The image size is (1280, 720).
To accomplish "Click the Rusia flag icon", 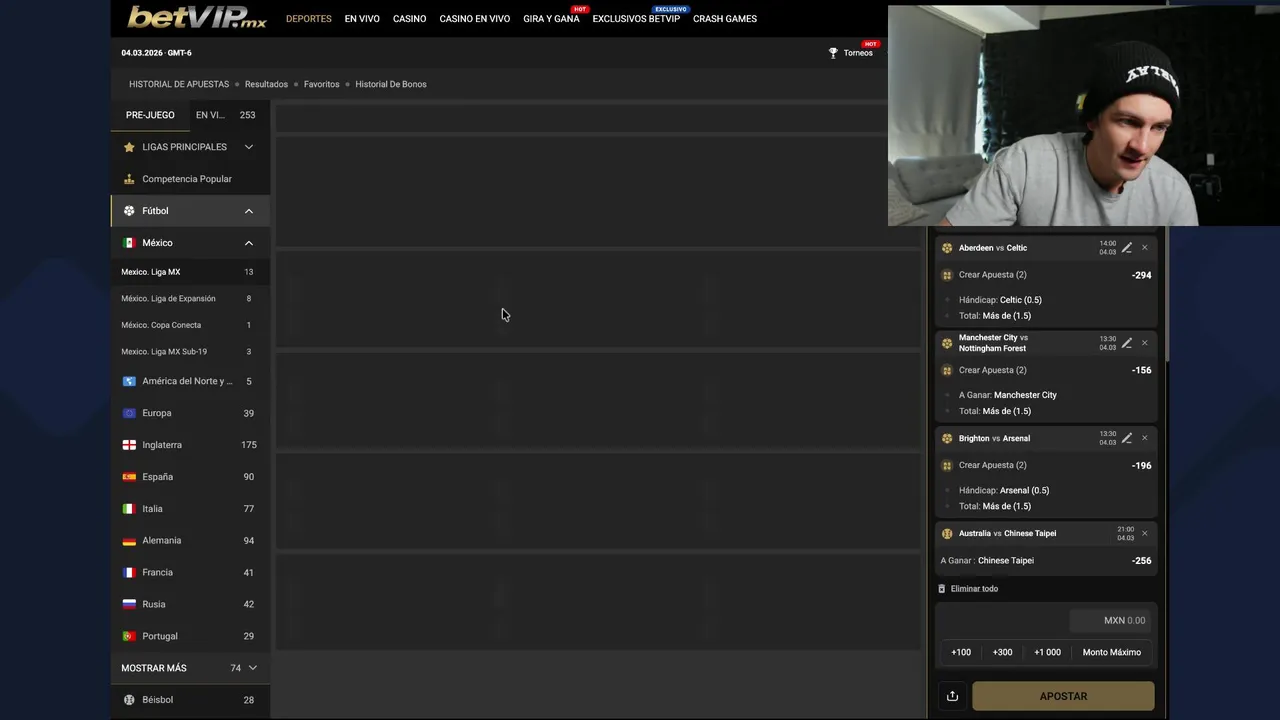I will (129, 605).
